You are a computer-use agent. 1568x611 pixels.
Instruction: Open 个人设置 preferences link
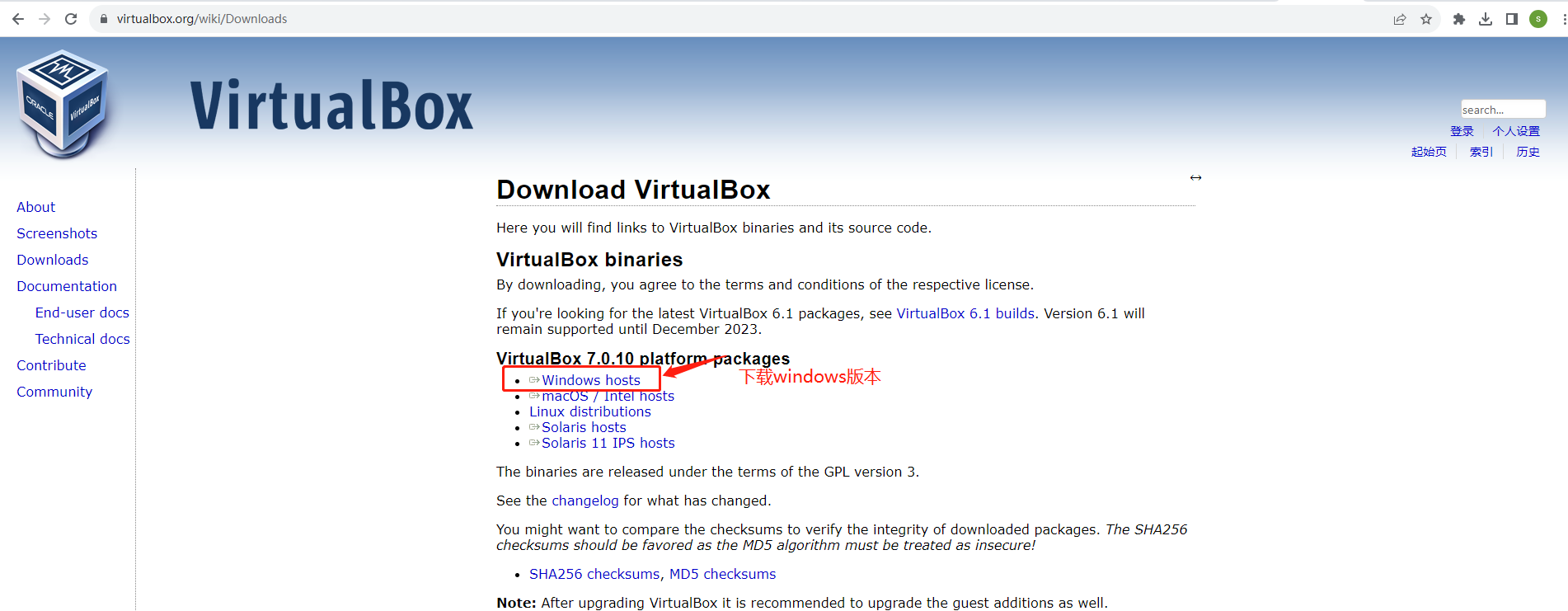point(1516,131)
